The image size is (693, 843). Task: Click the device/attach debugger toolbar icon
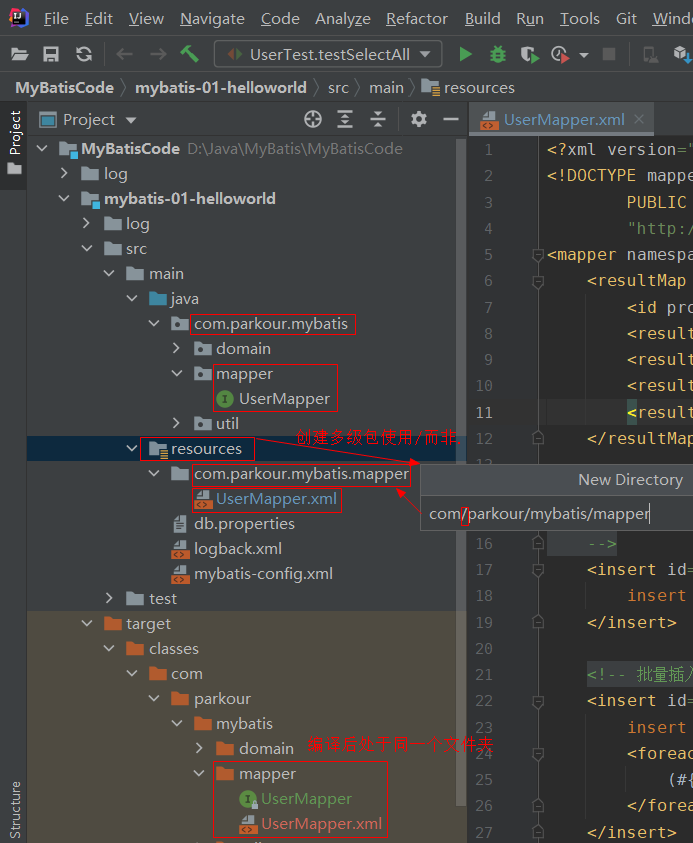[x=651, y=54]
